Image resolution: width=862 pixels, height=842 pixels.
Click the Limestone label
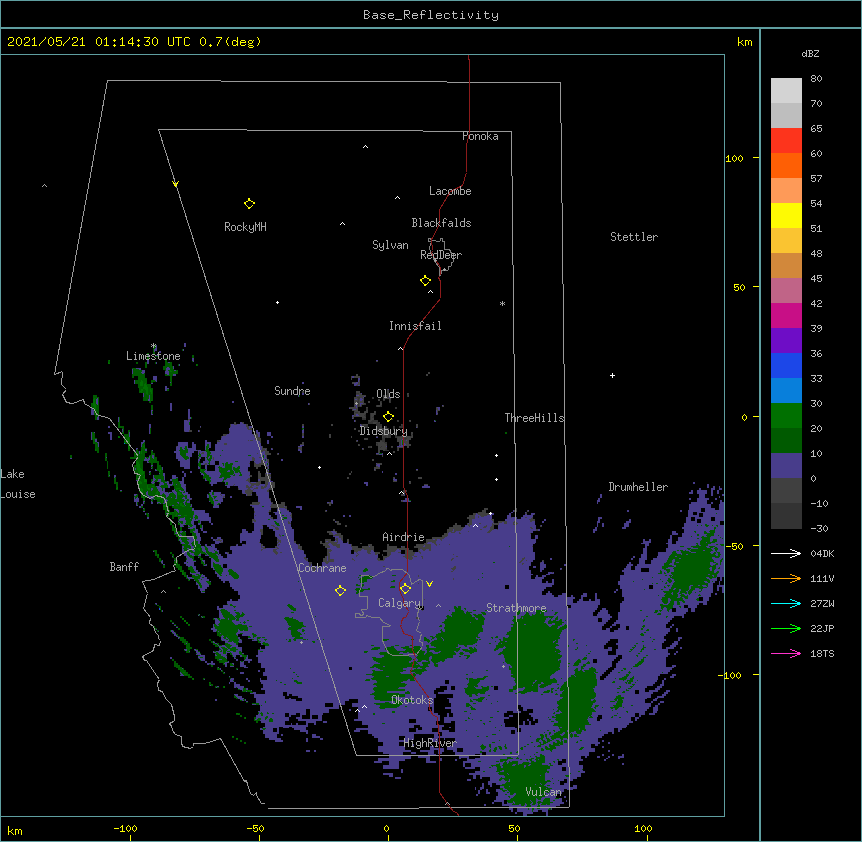[153, 356]
